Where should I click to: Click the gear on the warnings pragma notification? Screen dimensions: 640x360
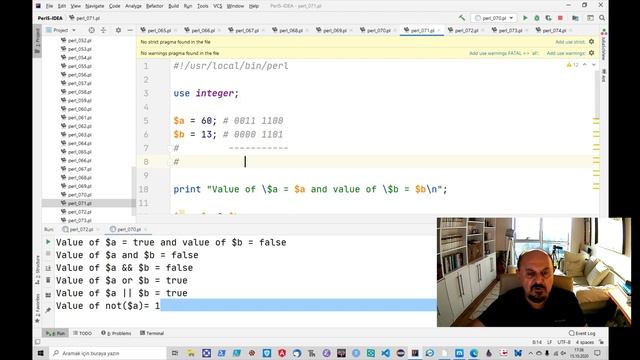tap(591, 53)
